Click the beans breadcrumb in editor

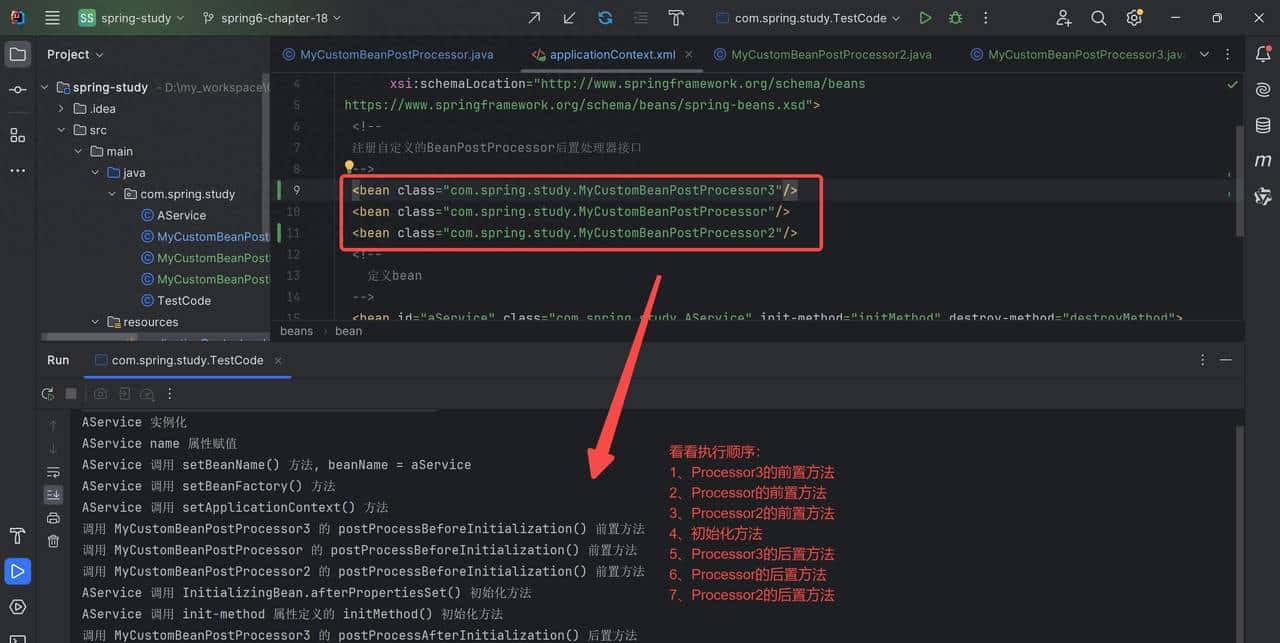[x=296, y=331]
